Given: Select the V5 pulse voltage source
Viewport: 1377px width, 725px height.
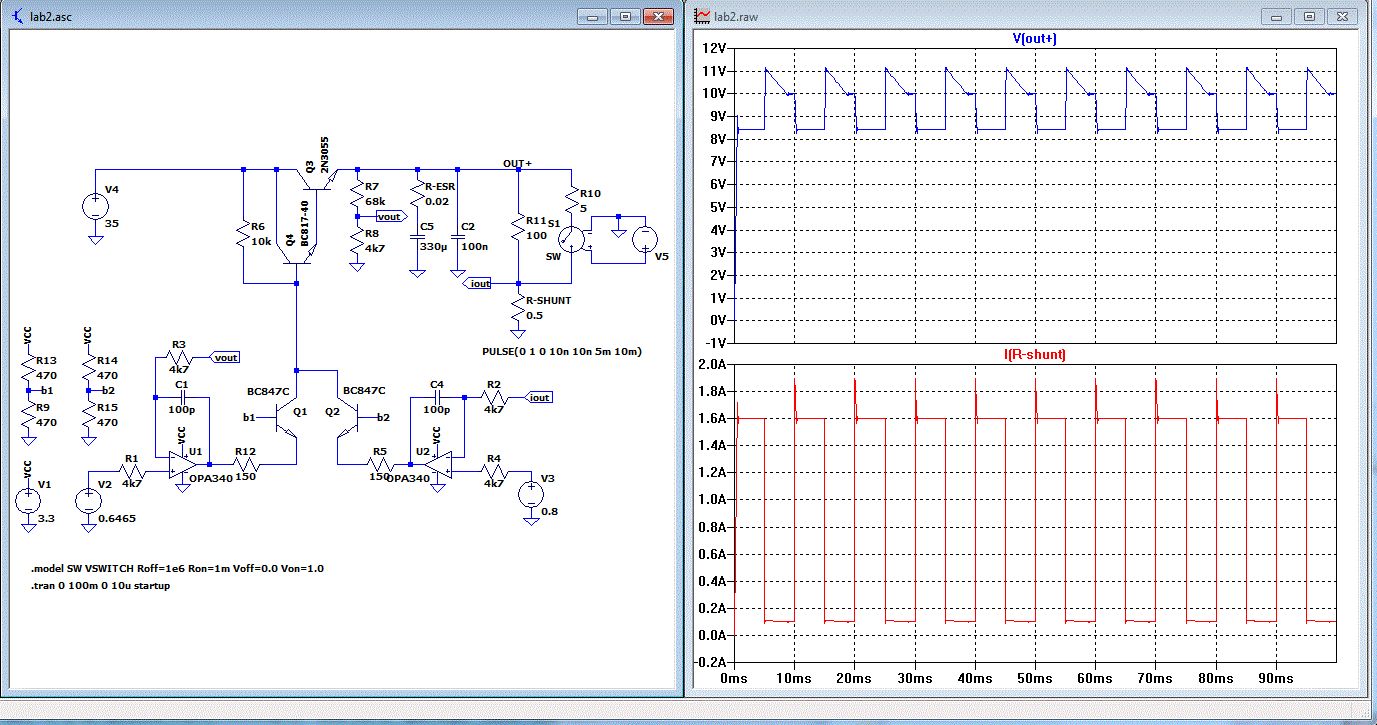Looking at the screenshot, I should (x=644, y=237).
